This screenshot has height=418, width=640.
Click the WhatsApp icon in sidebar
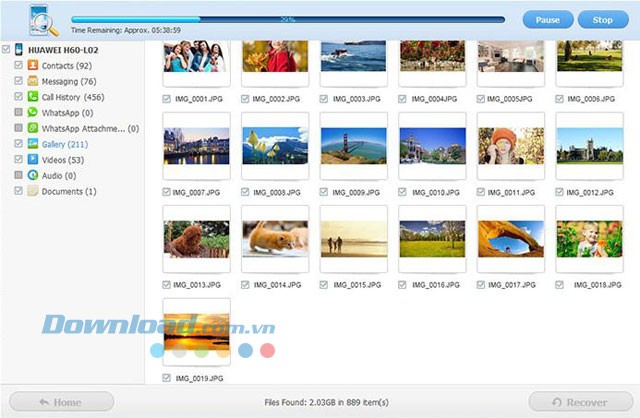(x=33, y=112)
